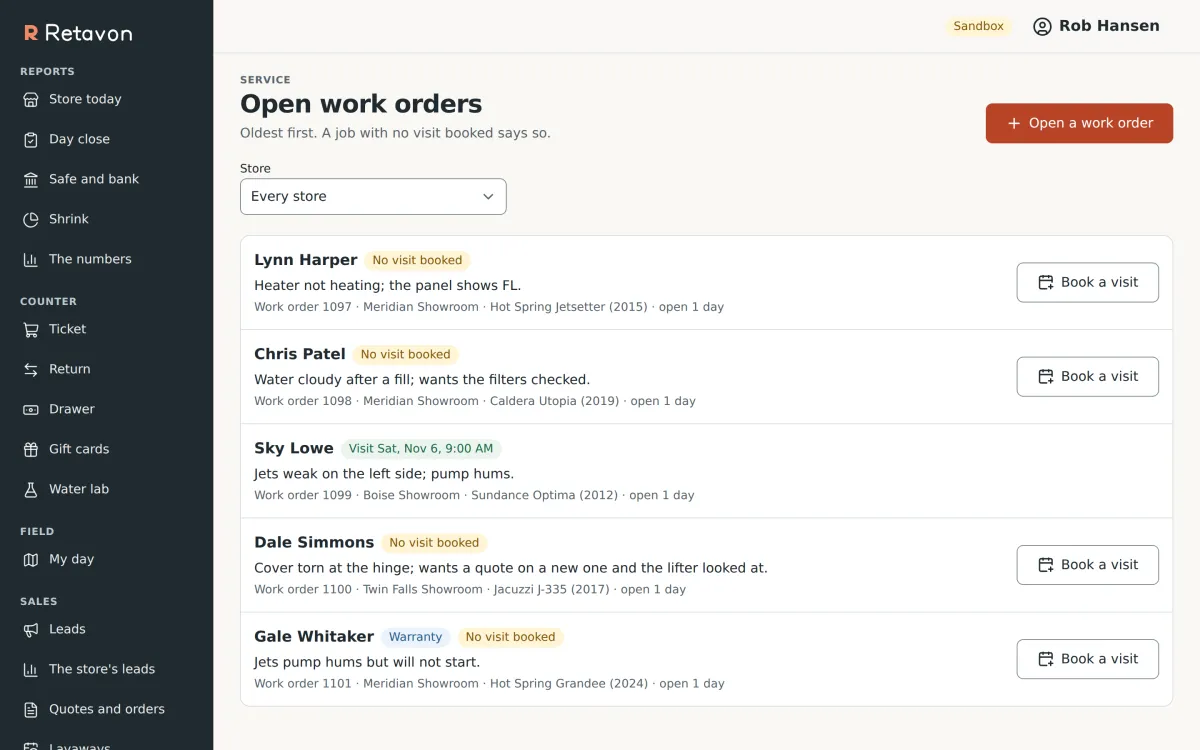
Task: Click Work order 1101 details line
Action: tap(489, 684)
